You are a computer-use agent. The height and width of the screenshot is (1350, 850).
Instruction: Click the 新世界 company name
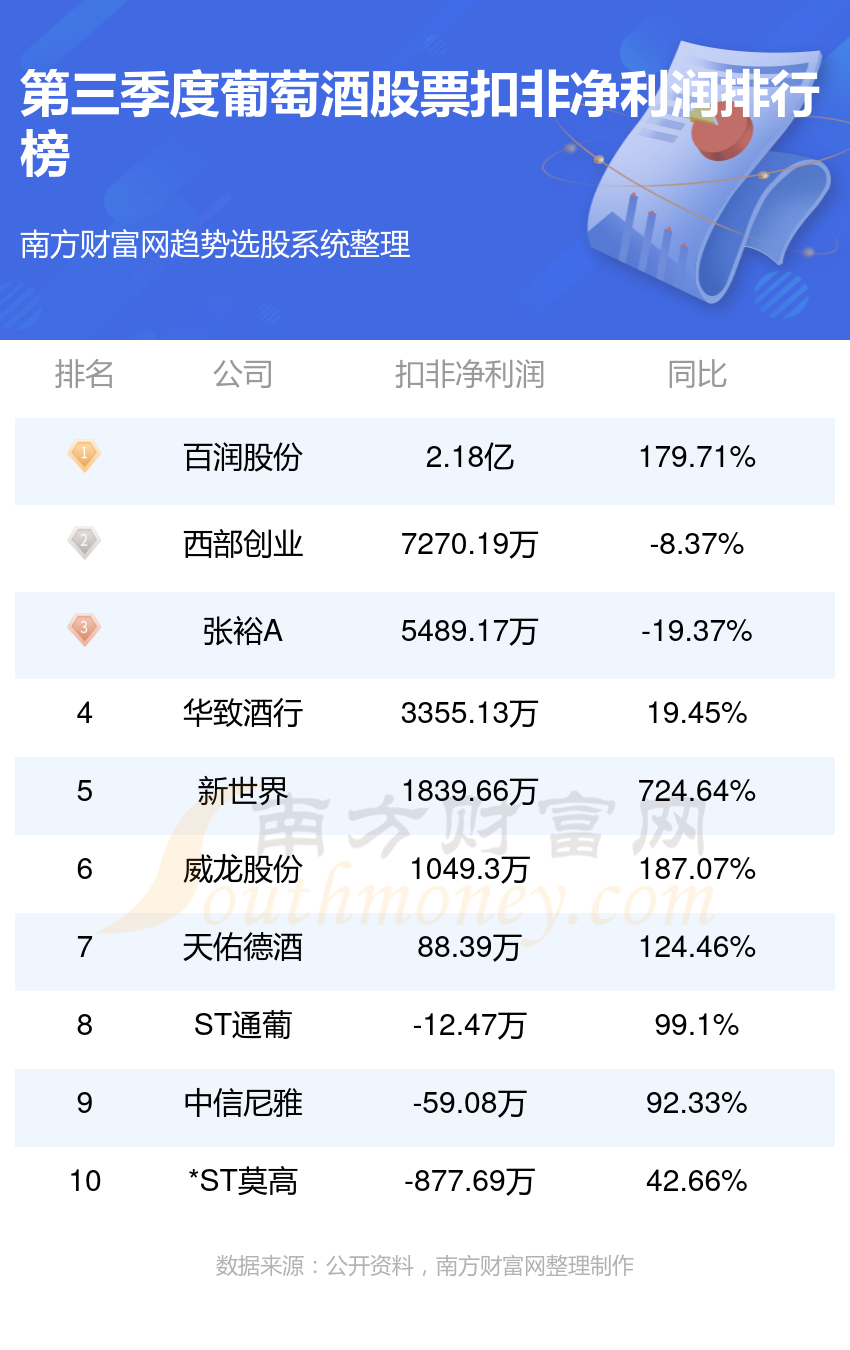[243, 791]
